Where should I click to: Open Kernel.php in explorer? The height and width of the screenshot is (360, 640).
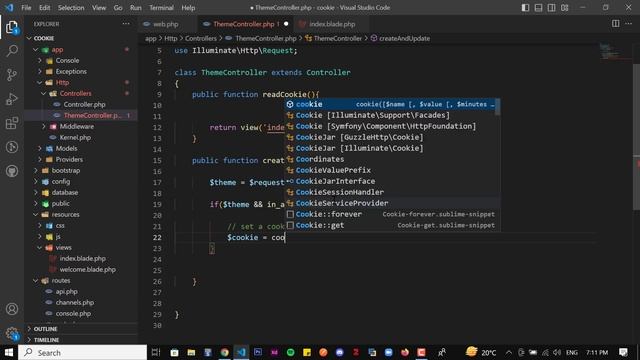pos(75,138)
